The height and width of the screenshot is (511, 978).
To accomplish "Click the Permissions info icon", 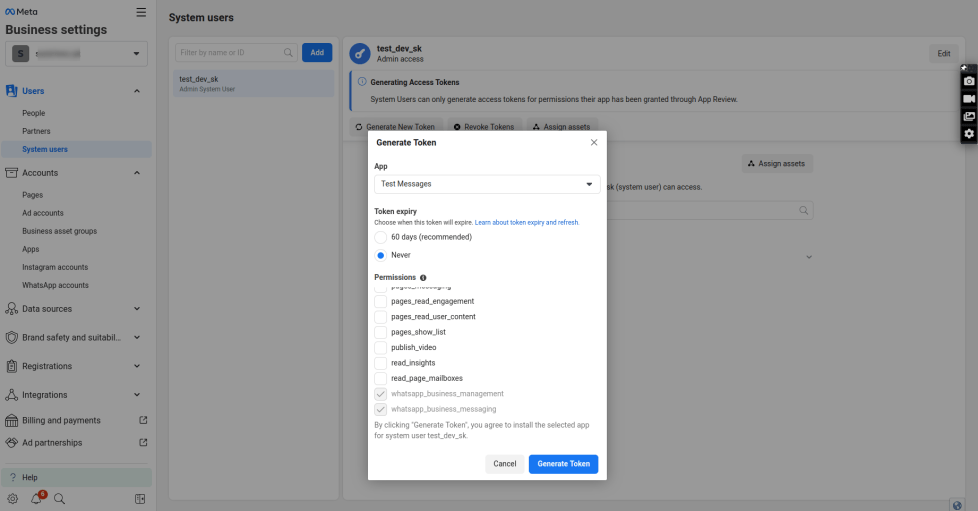I will [x=423, y=278].
